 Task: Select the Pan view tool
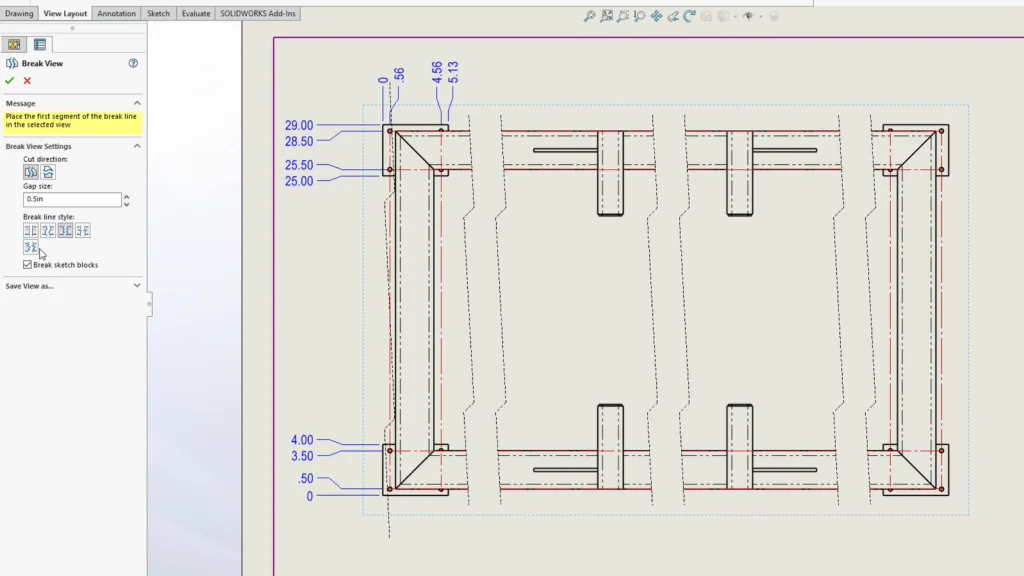click(657, 16)
